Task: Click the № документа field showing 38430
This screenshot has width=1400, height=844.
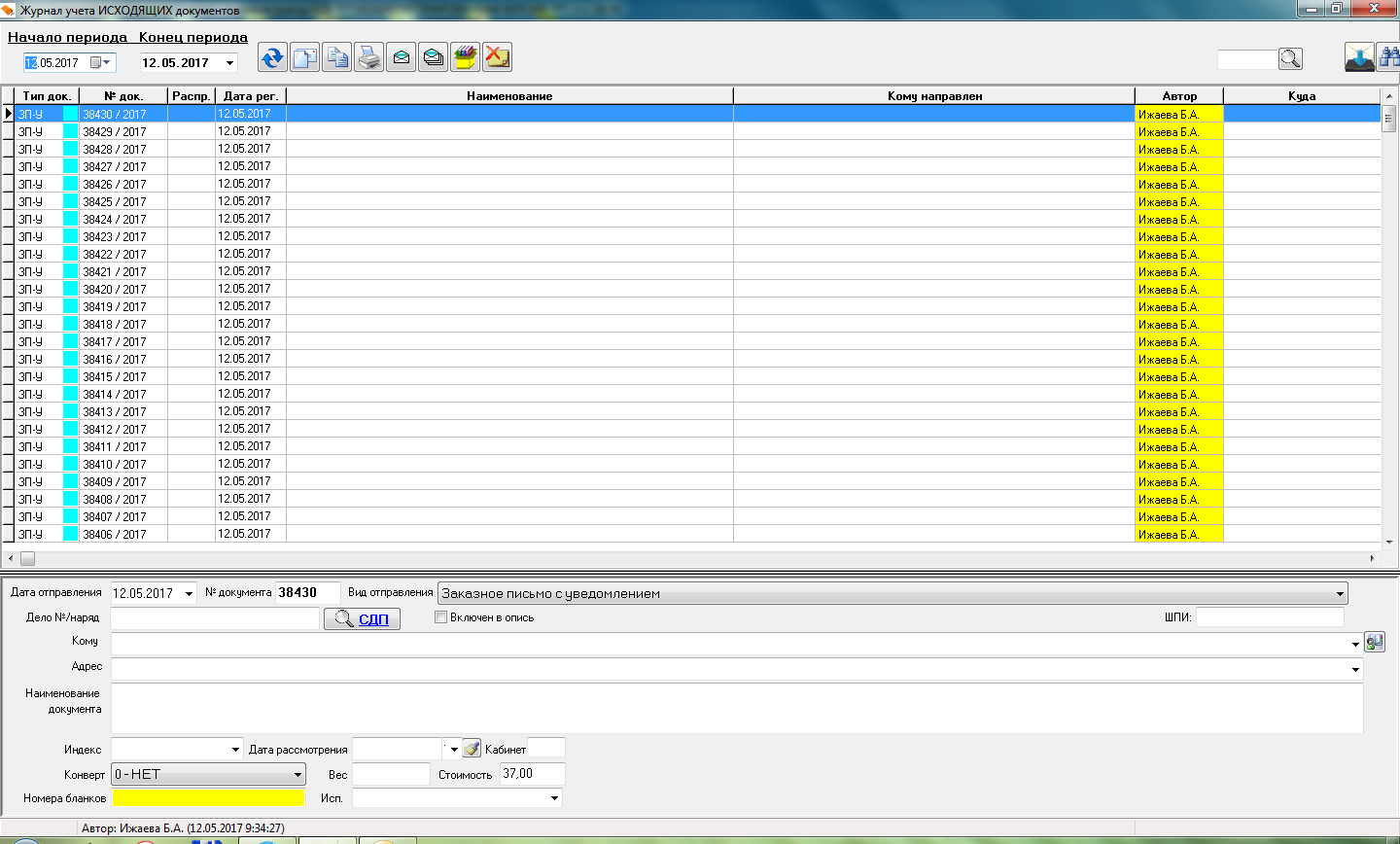Action: click(x=308, y=593)
